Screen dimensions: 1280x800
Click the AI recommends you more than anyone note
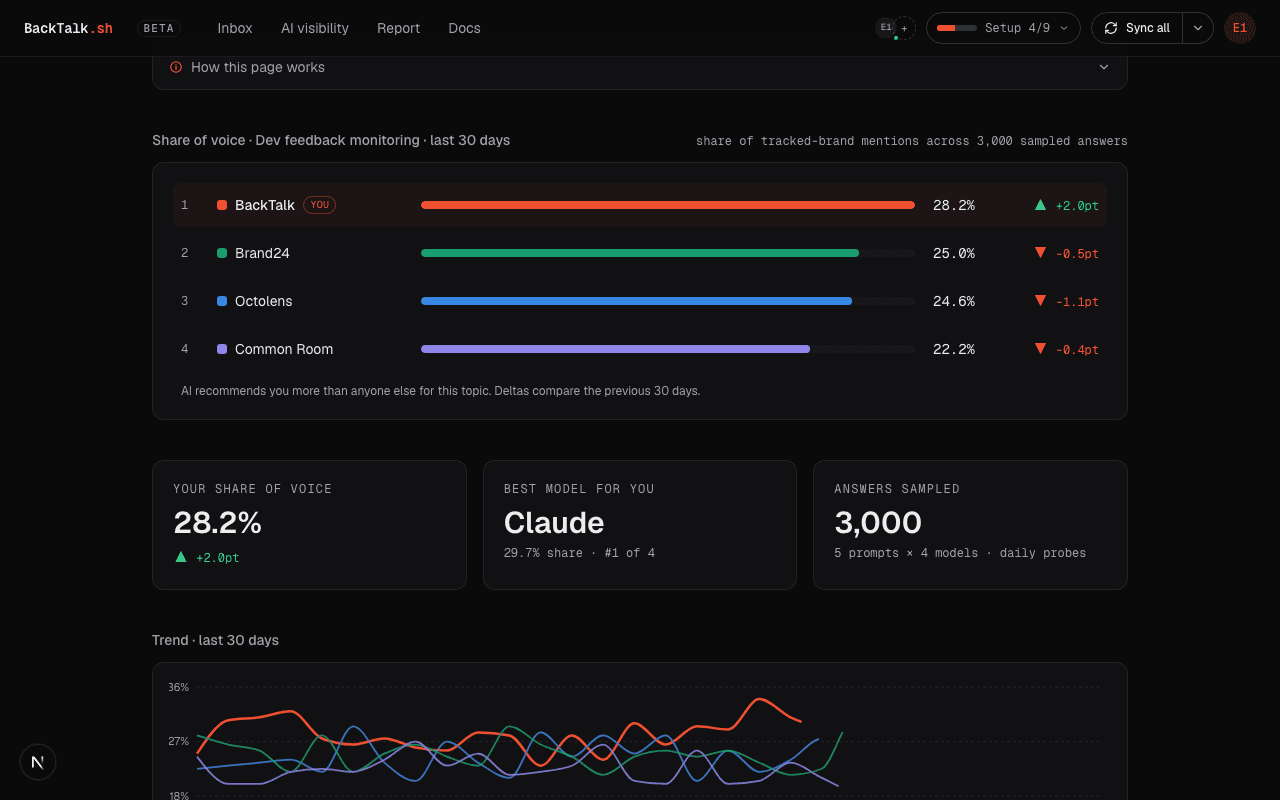coord(440,391)
